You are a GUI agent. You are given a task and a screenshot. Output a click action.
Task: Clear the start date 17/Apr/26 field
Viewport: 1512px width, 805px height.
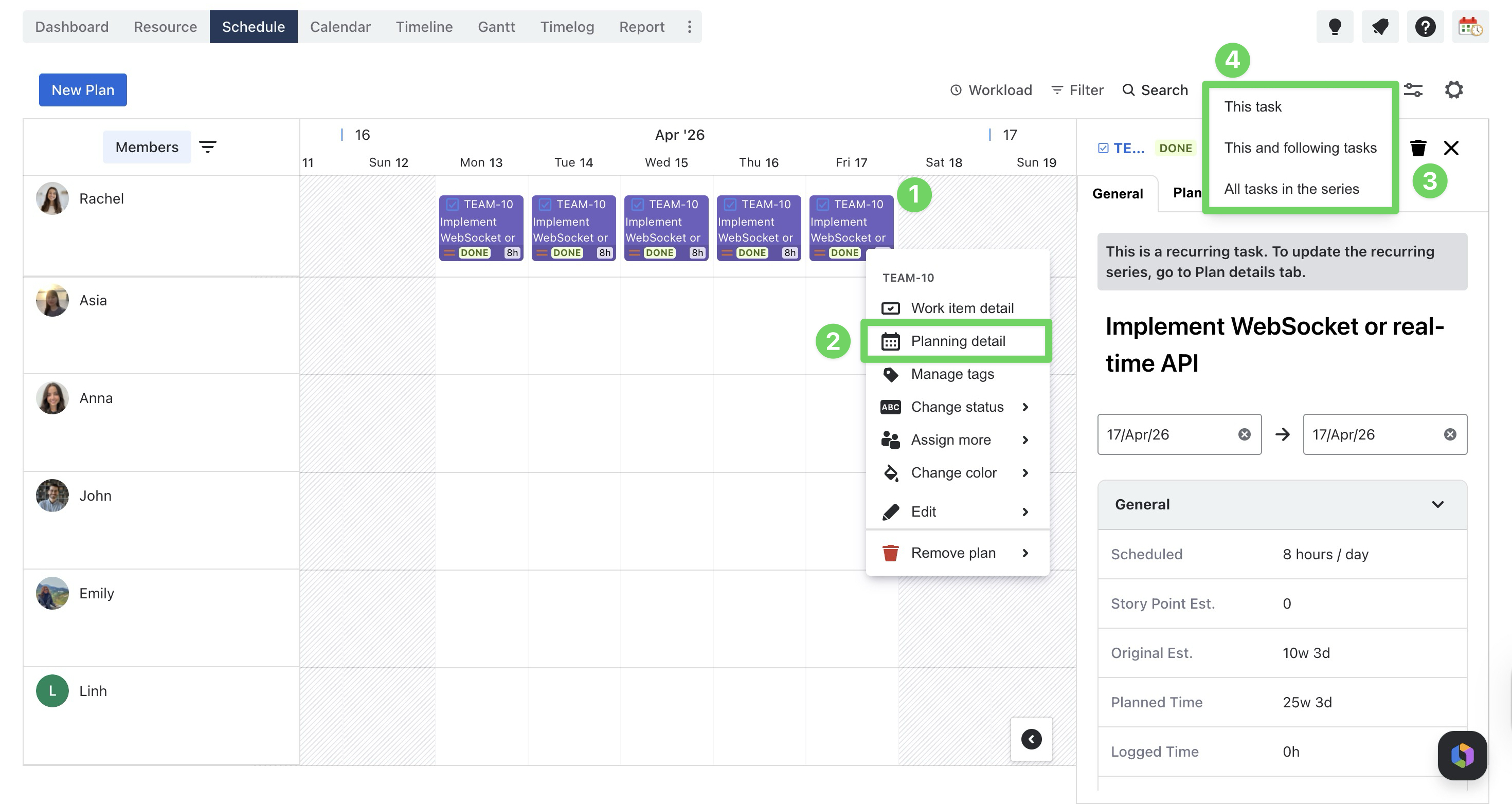[1244, 434]
